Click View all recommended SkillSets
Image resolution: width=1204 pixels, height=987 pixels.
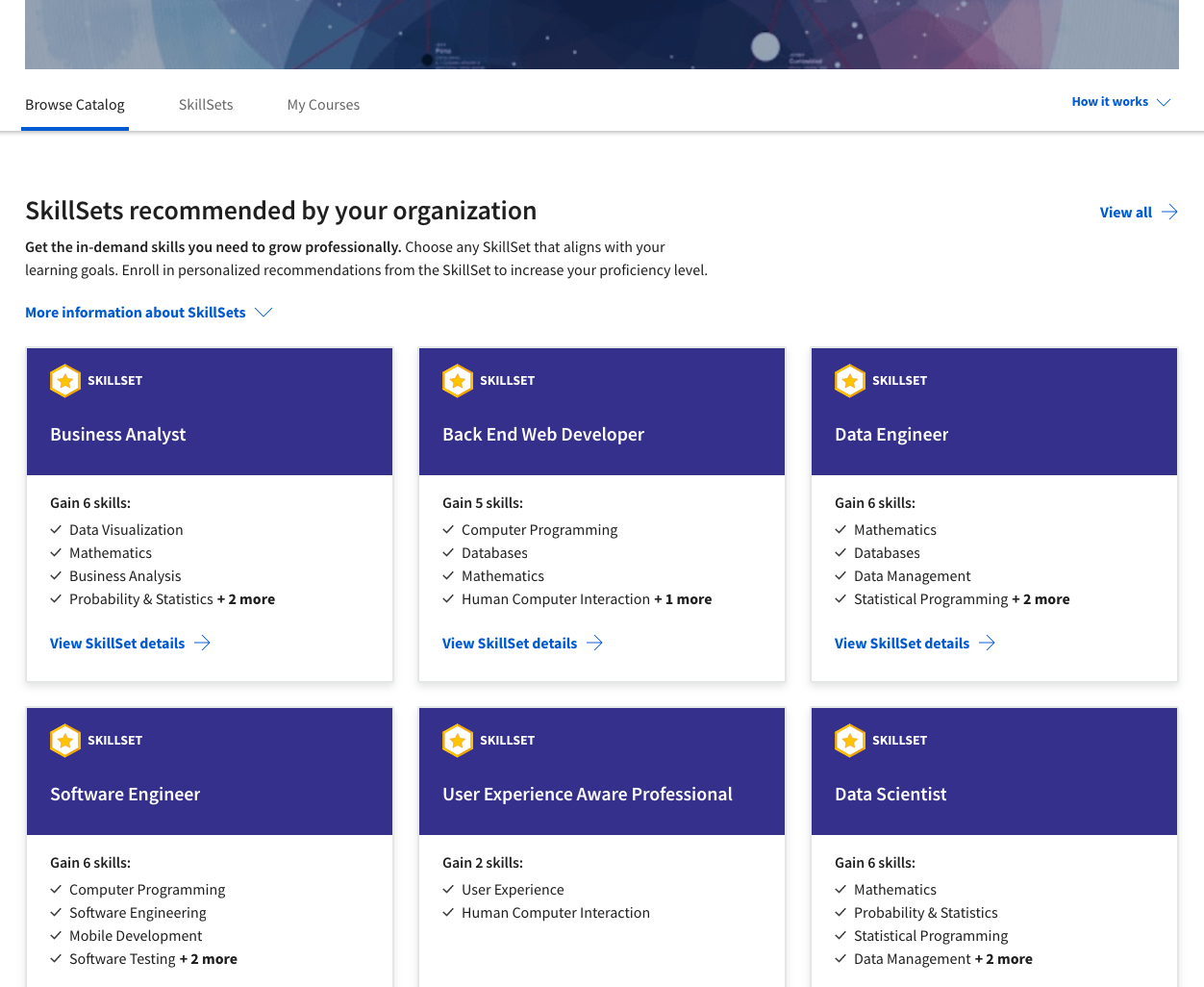1126,212
